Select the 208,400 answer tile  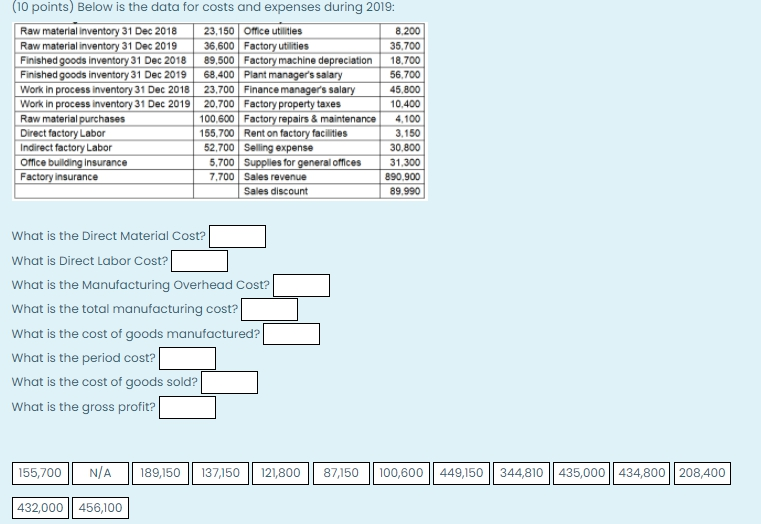tap(702, 473)
